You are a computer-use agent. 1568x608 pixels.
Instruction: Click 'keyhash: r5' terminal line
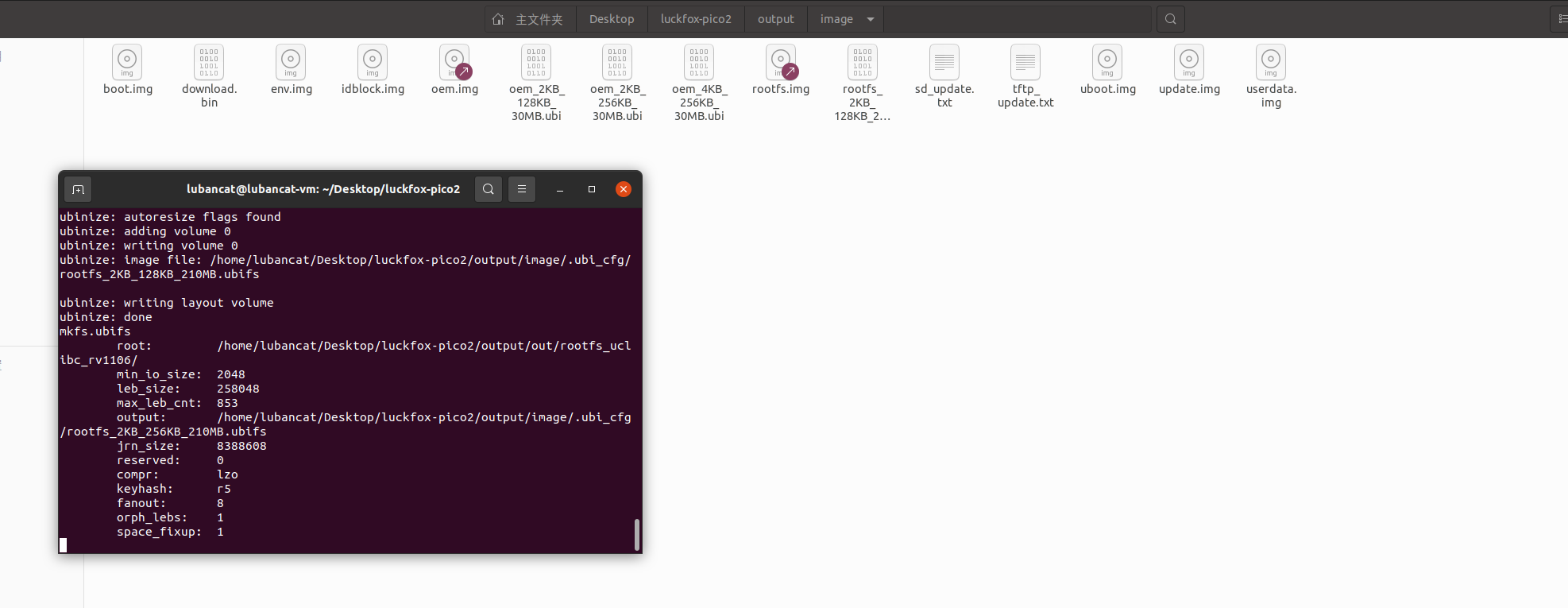click(x=174, y=489)
